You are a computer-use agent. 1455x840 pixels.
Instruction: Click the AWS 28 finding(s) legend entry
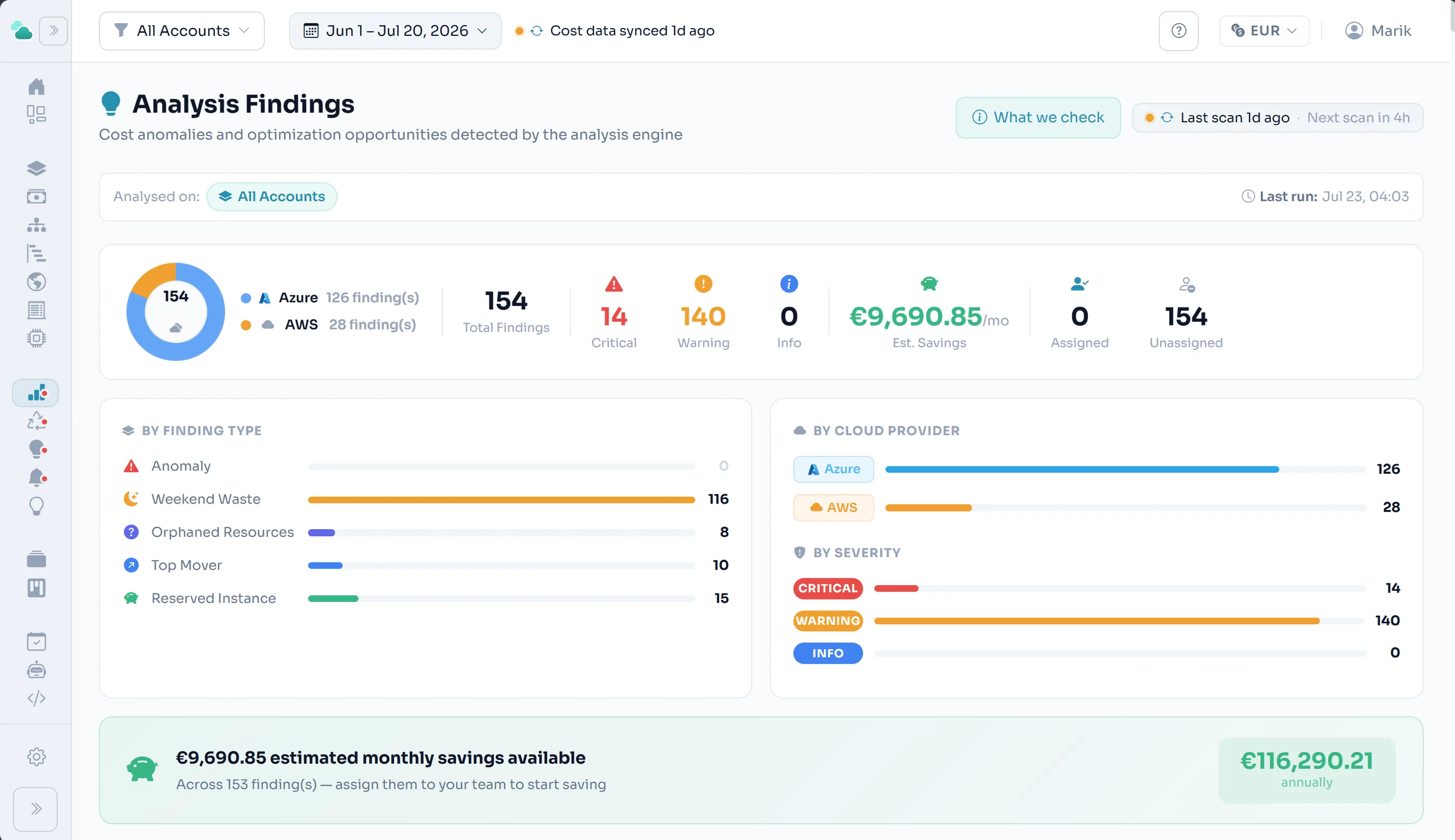[329, 325]
